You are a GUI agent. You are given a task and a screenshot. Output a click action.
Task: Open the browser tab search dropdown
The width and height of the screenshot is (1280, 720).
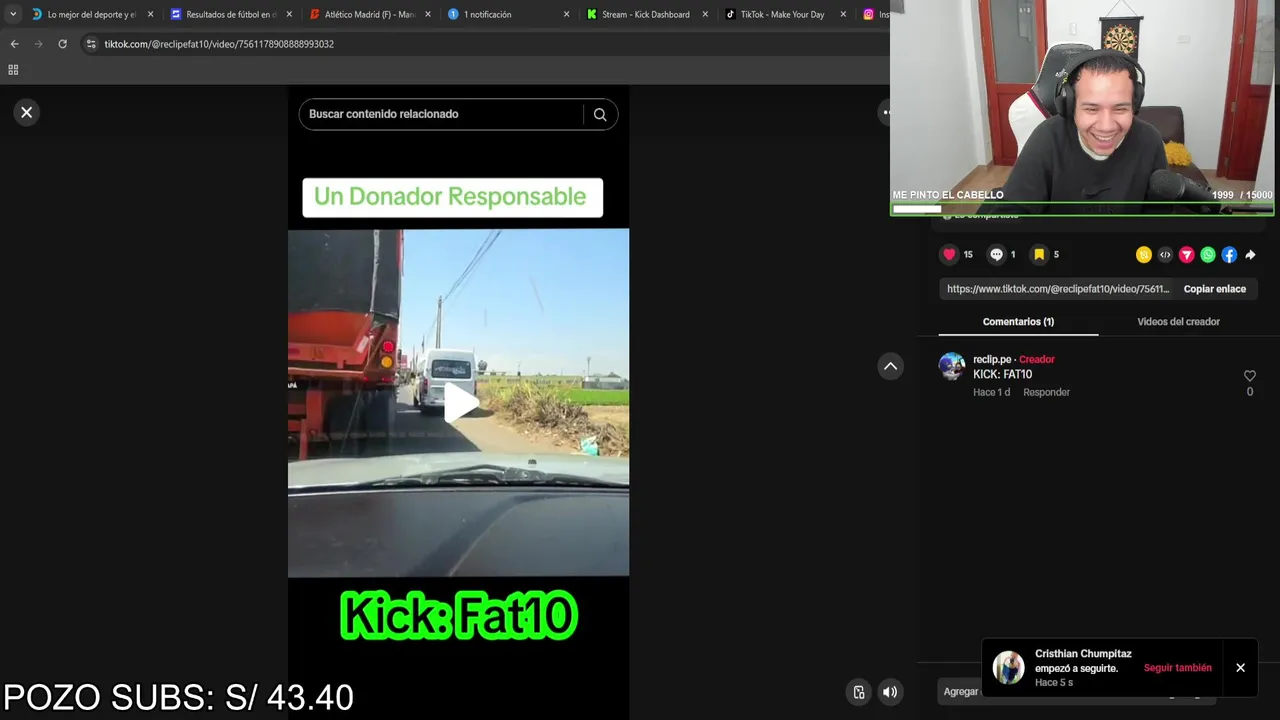coord(13,14)
